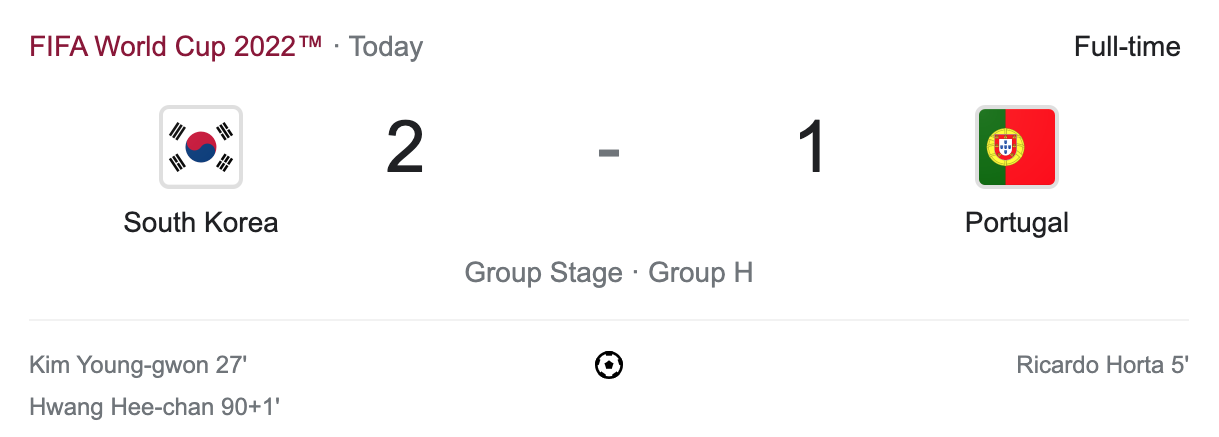Click the Full-time match status label
The height and width of the screenshot is (437, 1219).
point(1127,47)
